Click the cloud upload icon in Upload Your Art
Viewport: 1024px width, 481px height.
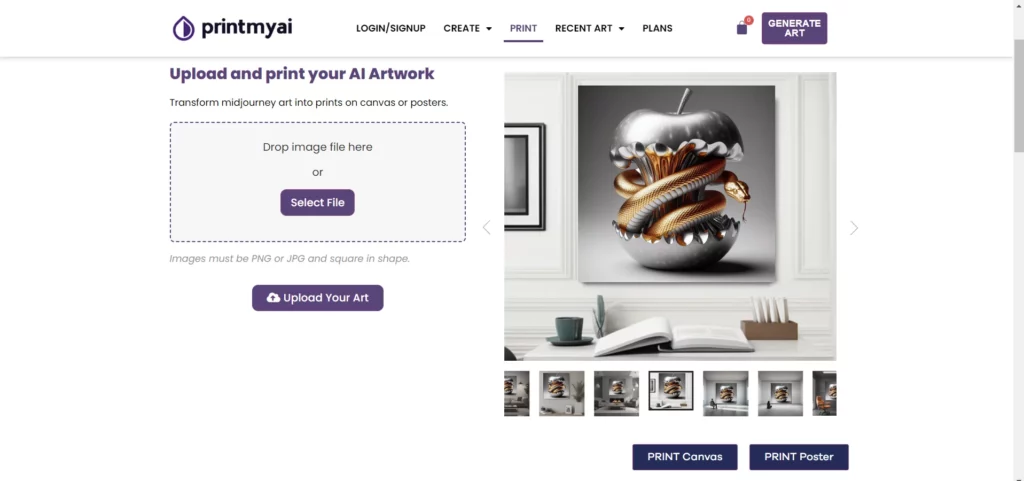pos(274,298)
